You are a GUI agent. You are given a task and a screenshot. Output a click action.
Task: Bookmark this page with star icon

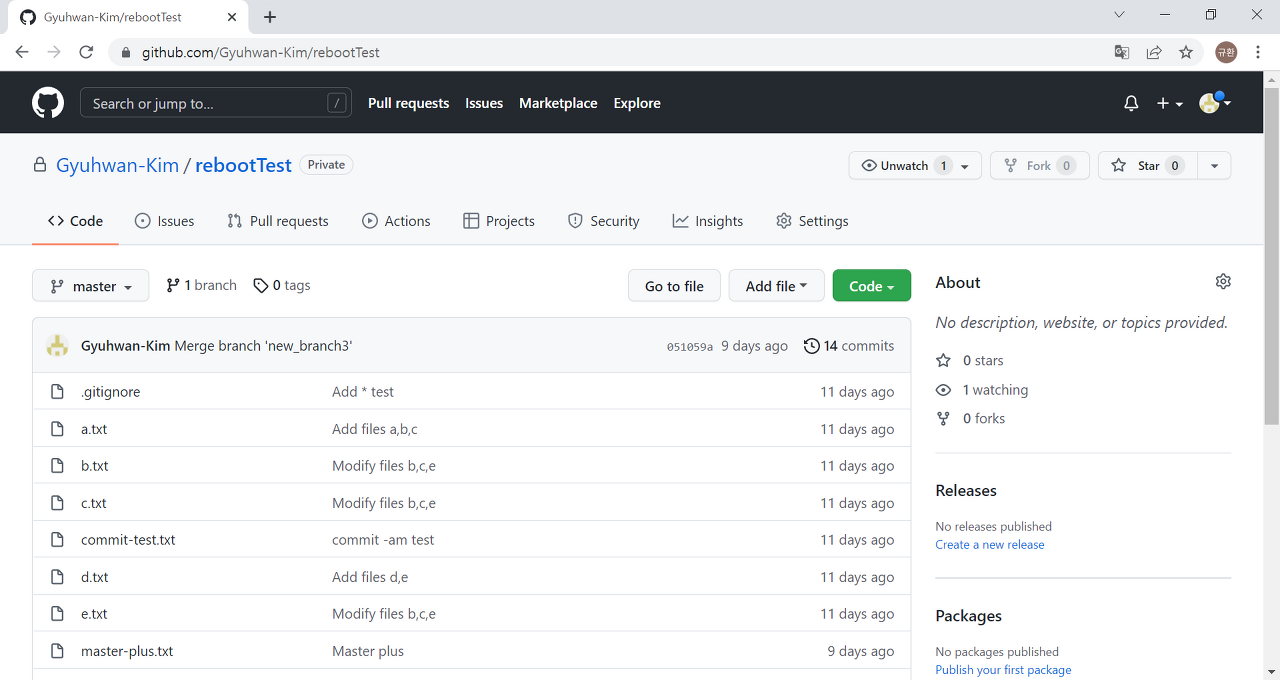(x=1186, y=52)
